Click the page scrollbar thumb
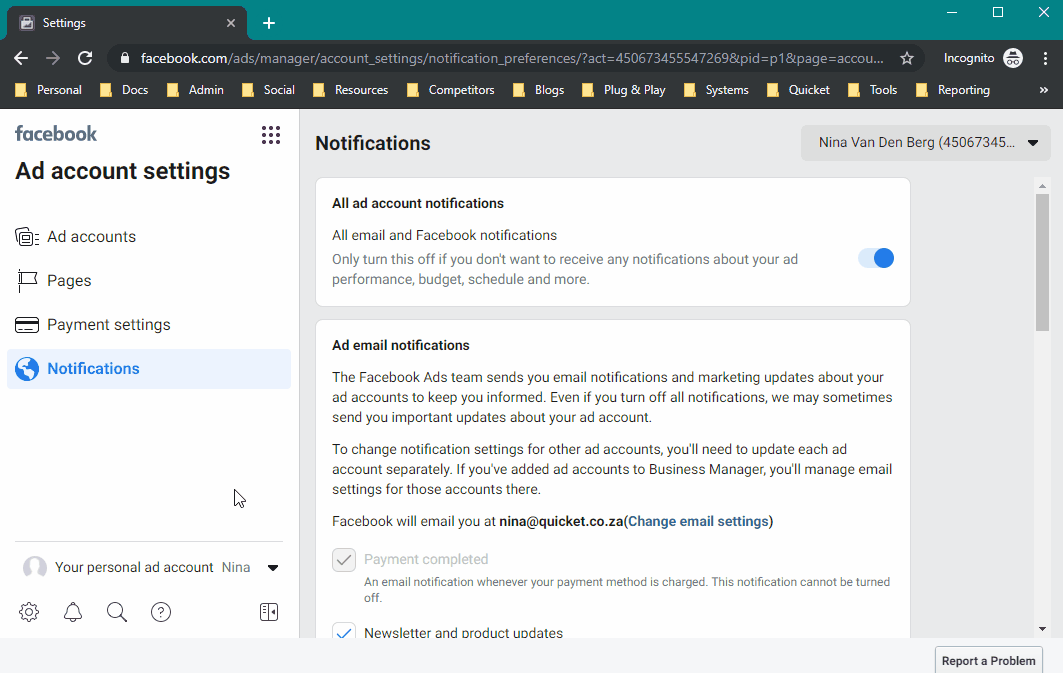This screenshot has height=673, width=1063. click(x=1042, y=262)
